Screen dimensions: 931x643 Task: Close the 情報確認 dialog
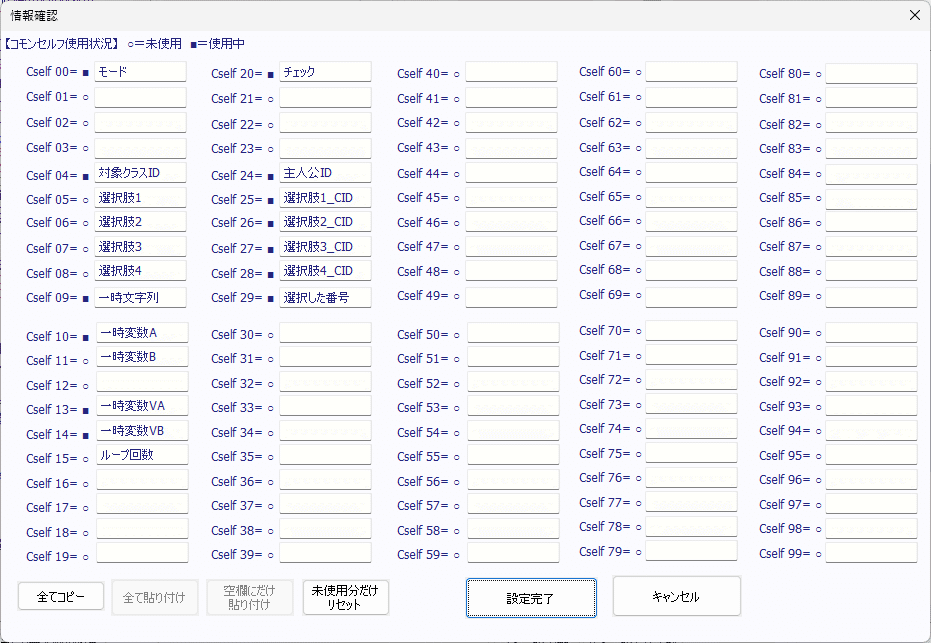[x=914, y=15]
